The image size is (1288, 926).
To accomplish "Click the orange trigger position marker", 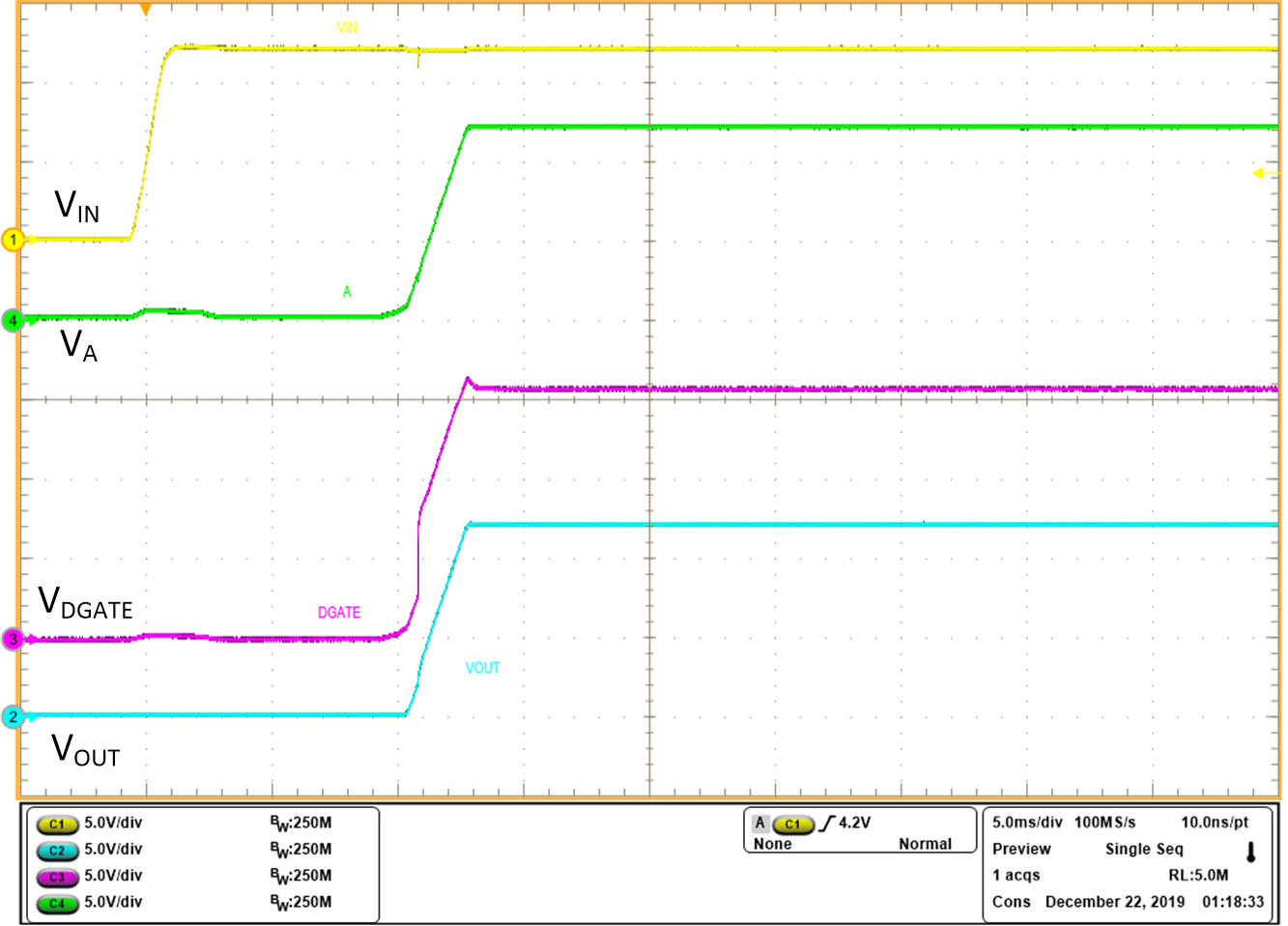I will [x=145, y=10].
